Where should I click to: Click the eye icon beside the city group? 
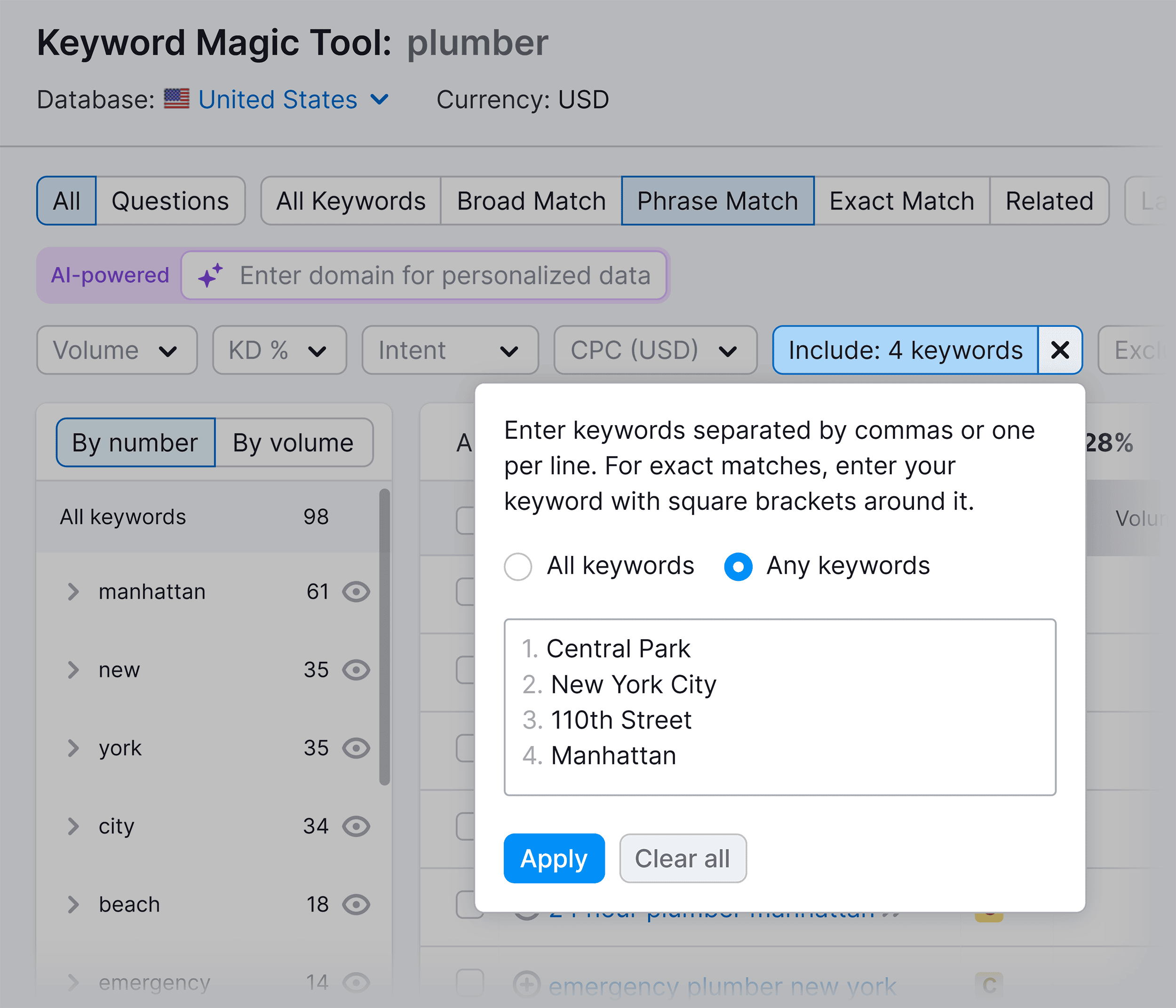356,826
